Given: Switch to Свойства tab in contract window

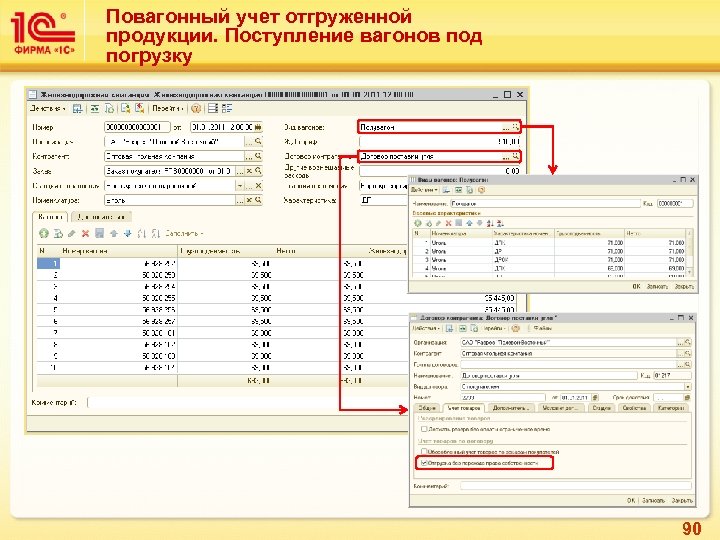Looking at the screenshot, I should point(634,408).
